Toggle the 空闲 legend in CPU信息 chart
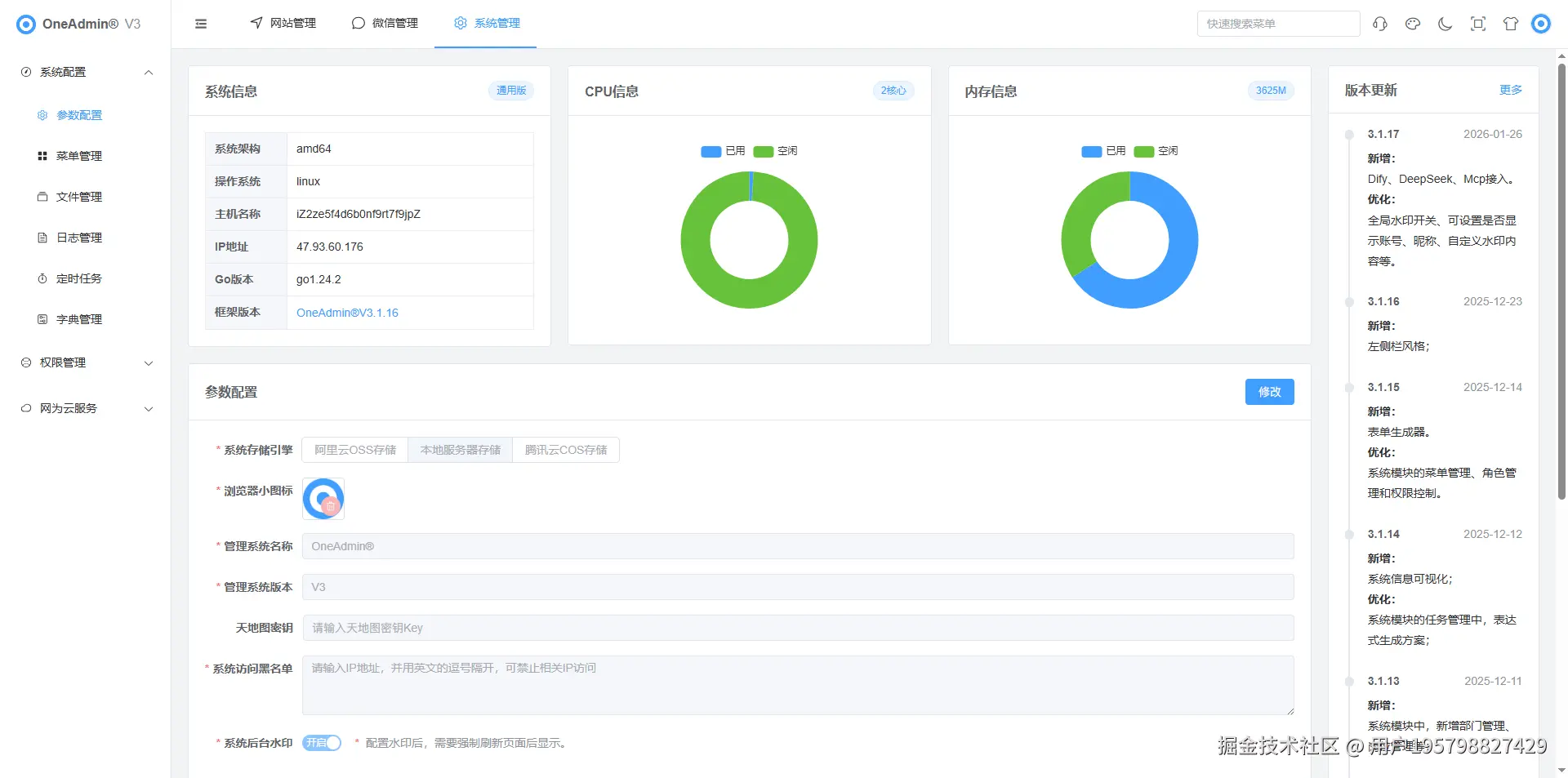1568x778 pixels. (776, 151)
